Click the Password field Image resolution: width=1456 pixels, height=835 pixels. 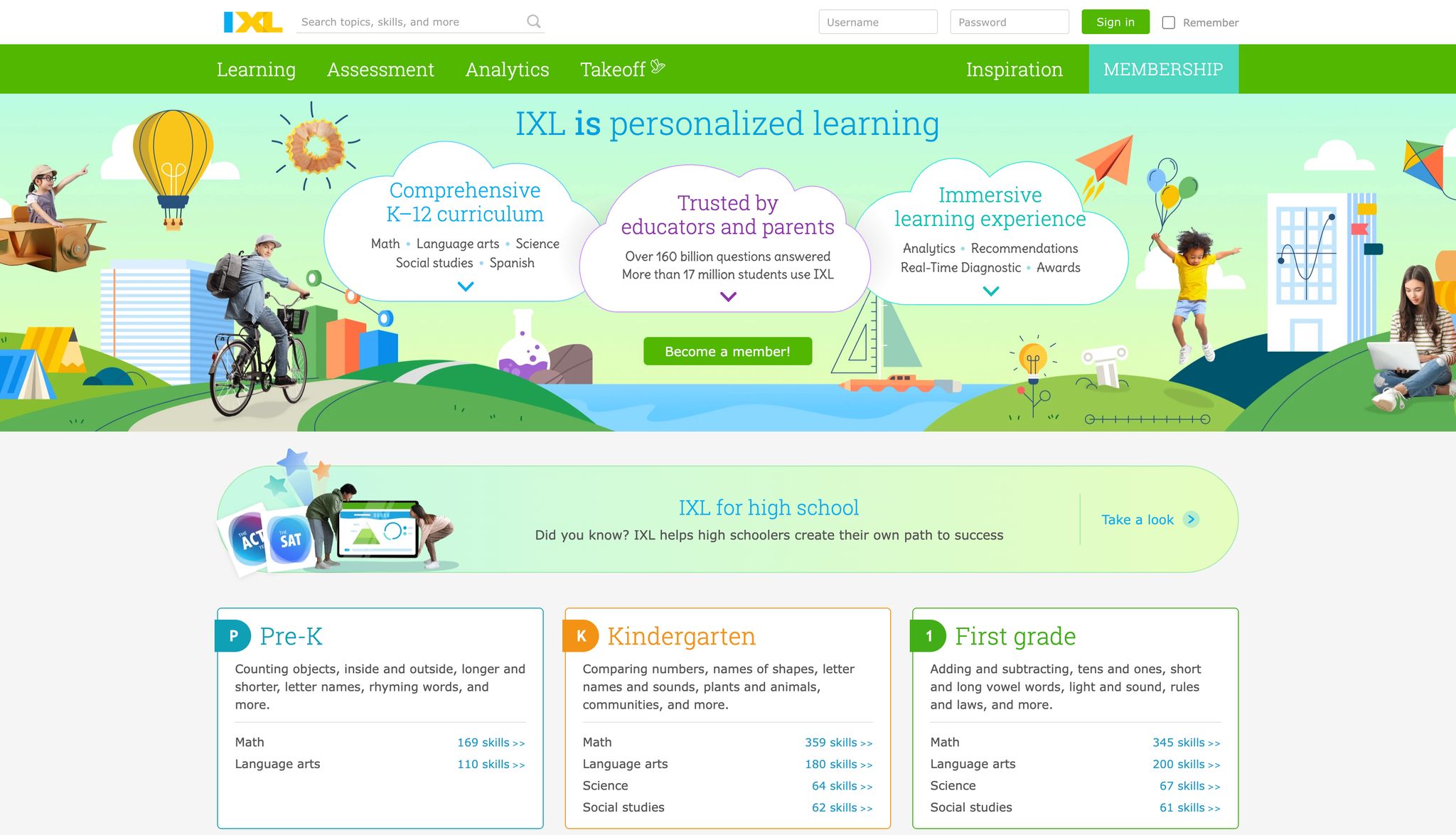(1010, 22)
